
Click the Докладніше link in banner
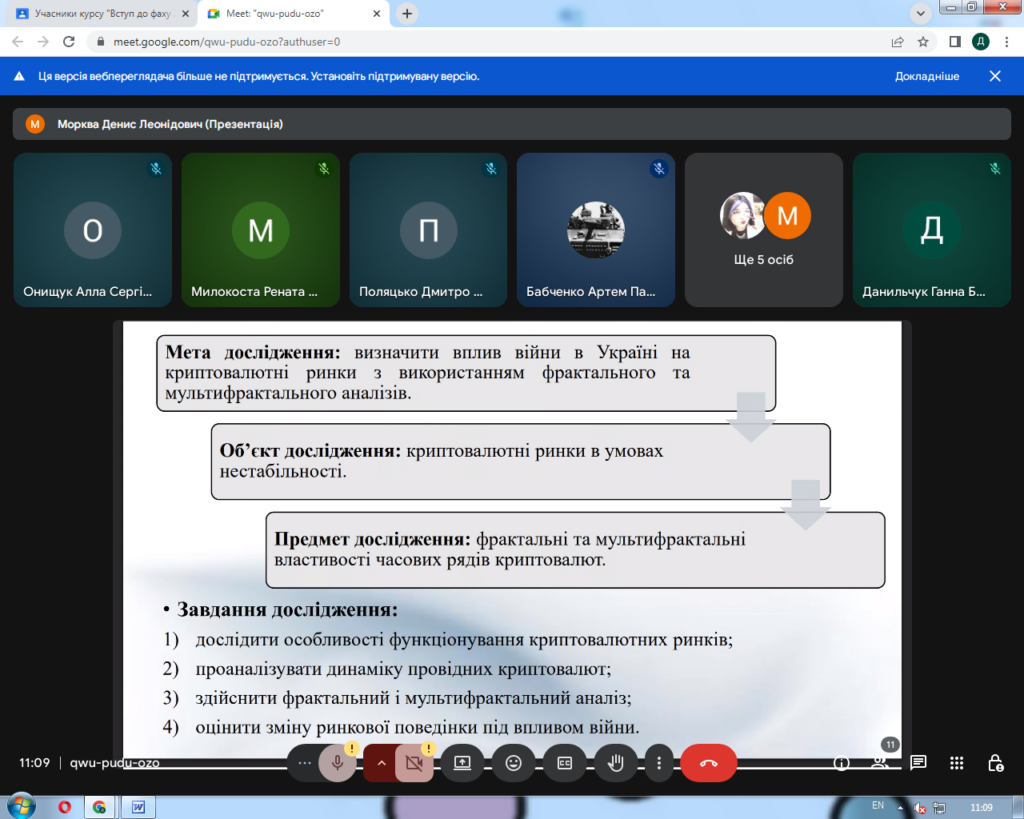tap(926, 76)
